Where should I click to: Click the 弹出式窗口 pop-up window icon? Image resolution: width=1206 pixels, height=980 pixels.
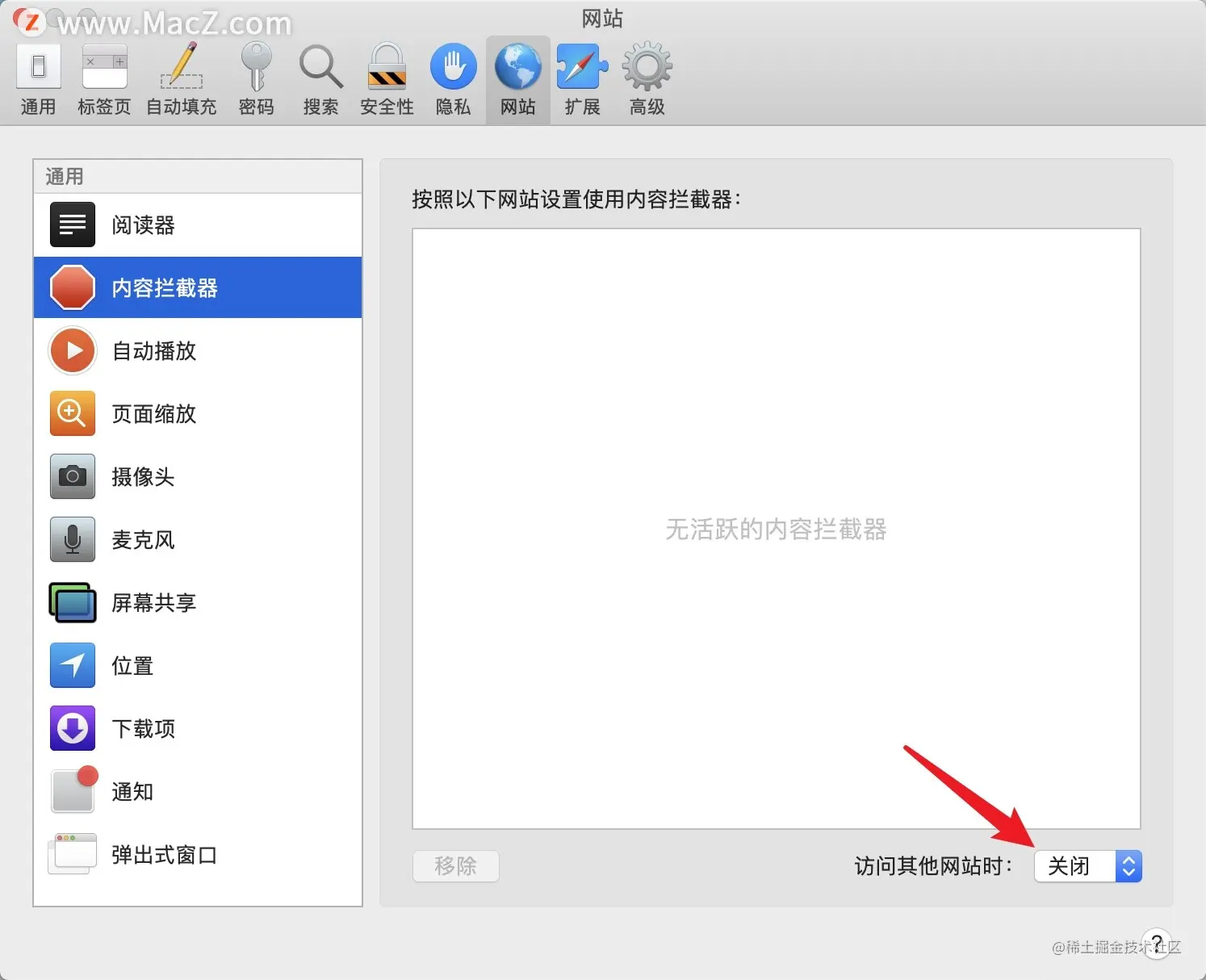(x=73, y=854)
